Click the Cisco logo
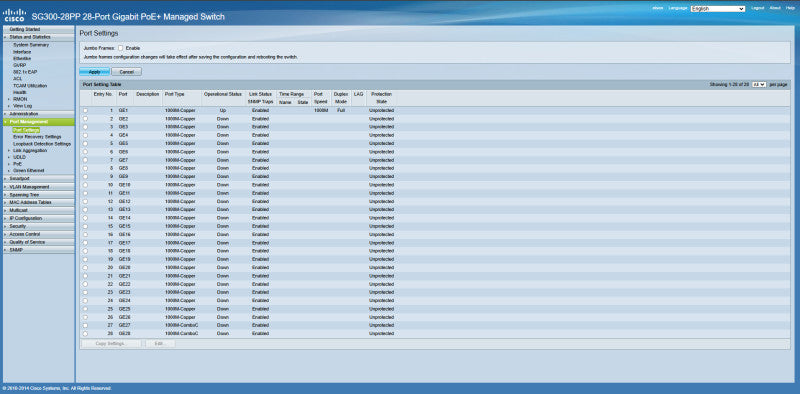800x394 pixels. pos(14,15)
